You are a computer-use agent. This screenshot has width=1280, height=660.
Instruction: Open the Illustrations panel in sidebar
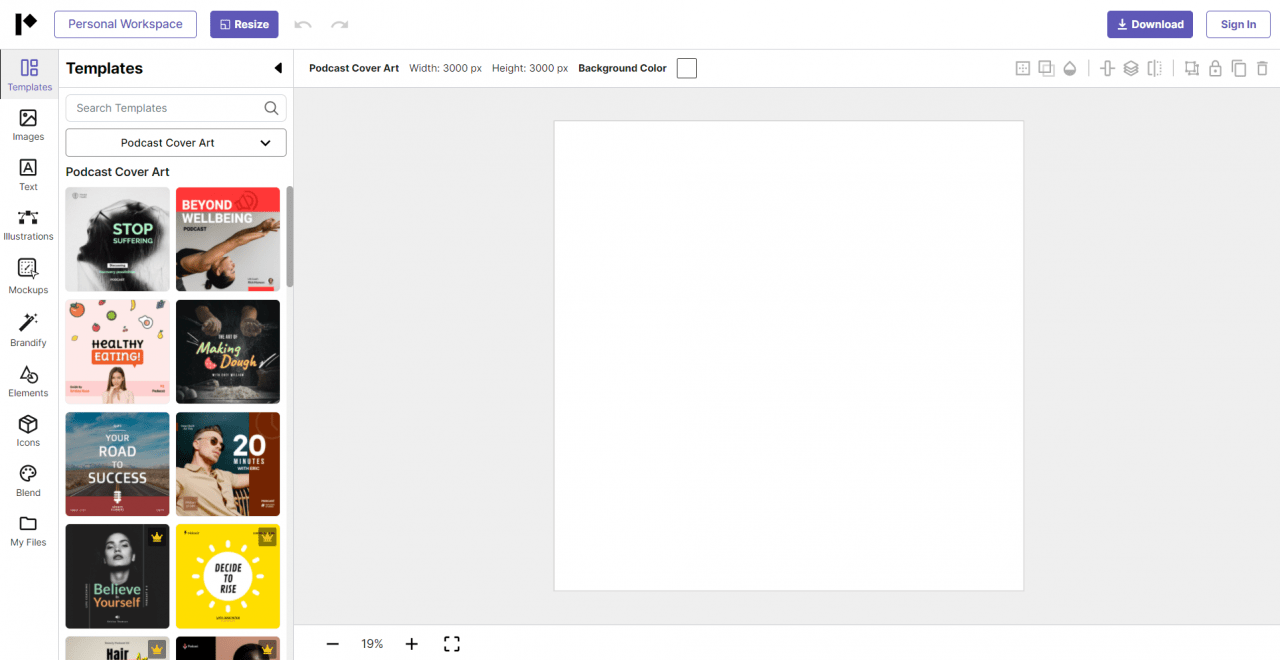[28, 225]
